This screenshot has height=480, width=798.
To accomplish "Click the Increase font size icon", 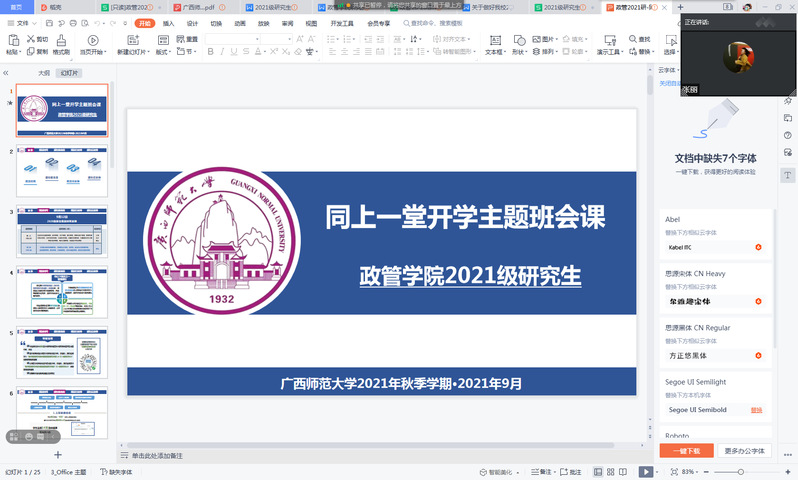I will click(300, 39).
